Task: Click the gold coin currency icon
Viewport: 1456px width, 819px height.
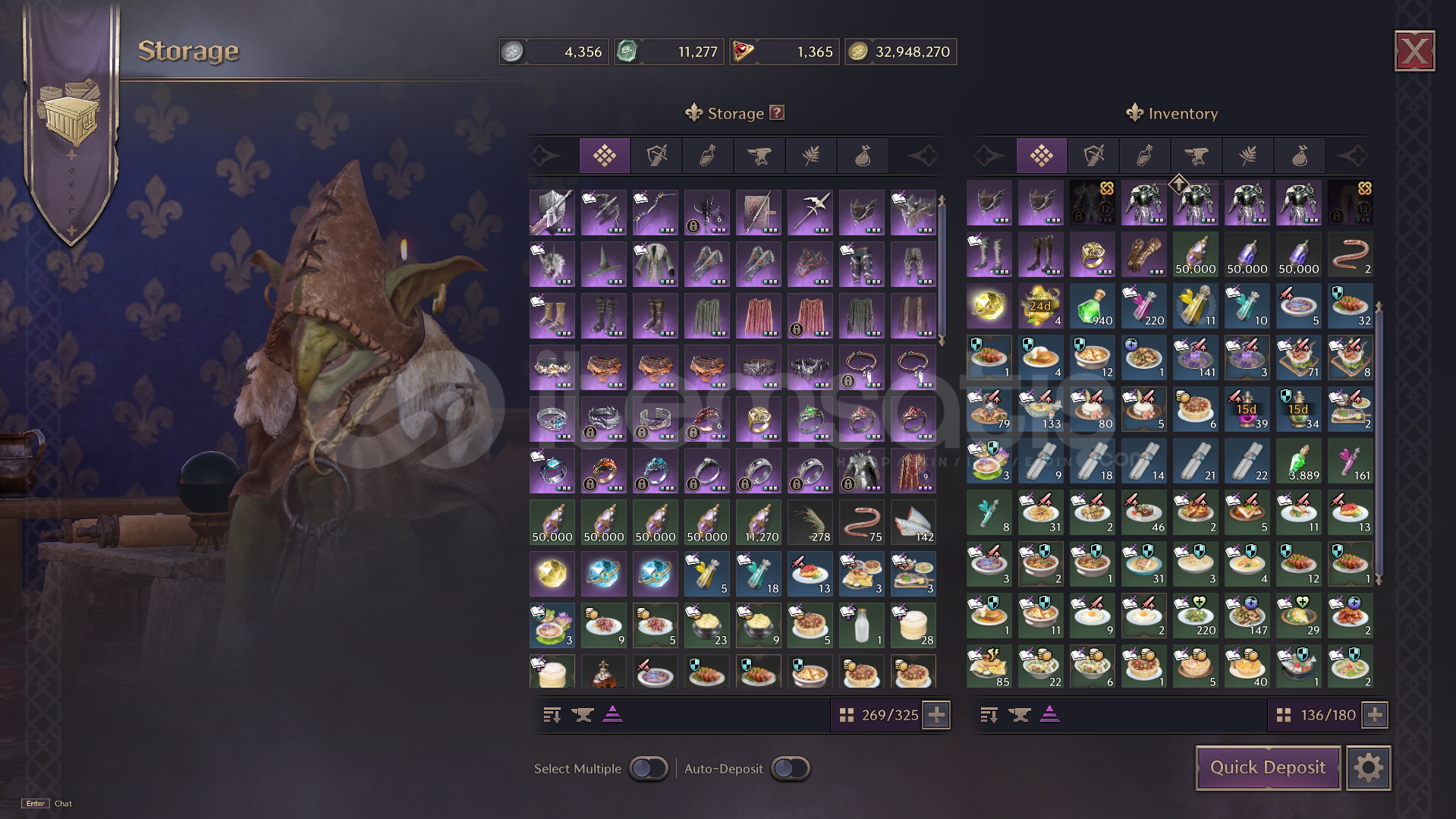Action: pos(858,52)
